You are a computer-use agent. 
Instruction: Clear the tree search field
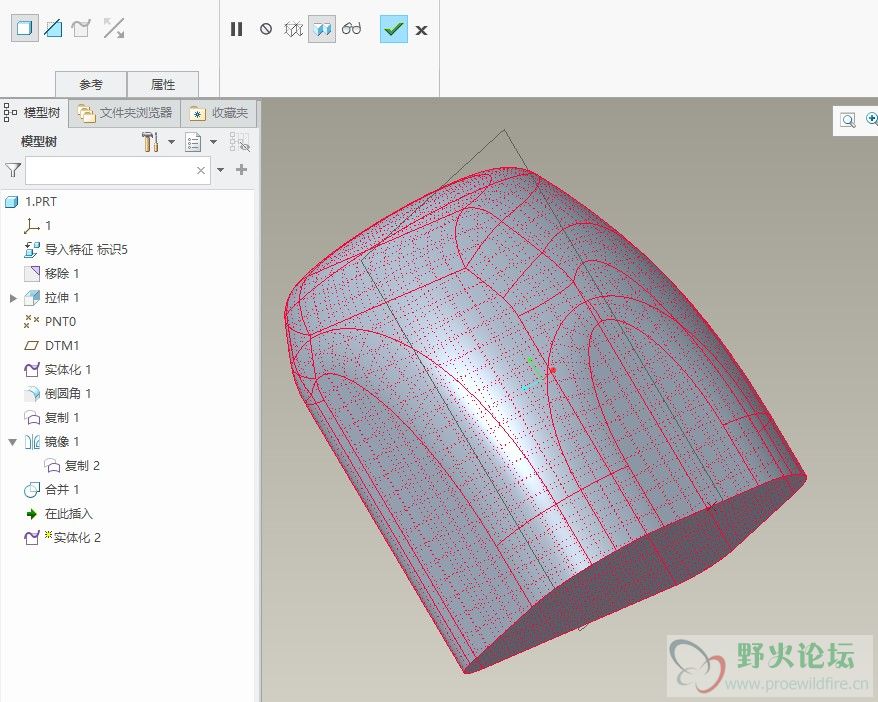click(x=201, y=170)
